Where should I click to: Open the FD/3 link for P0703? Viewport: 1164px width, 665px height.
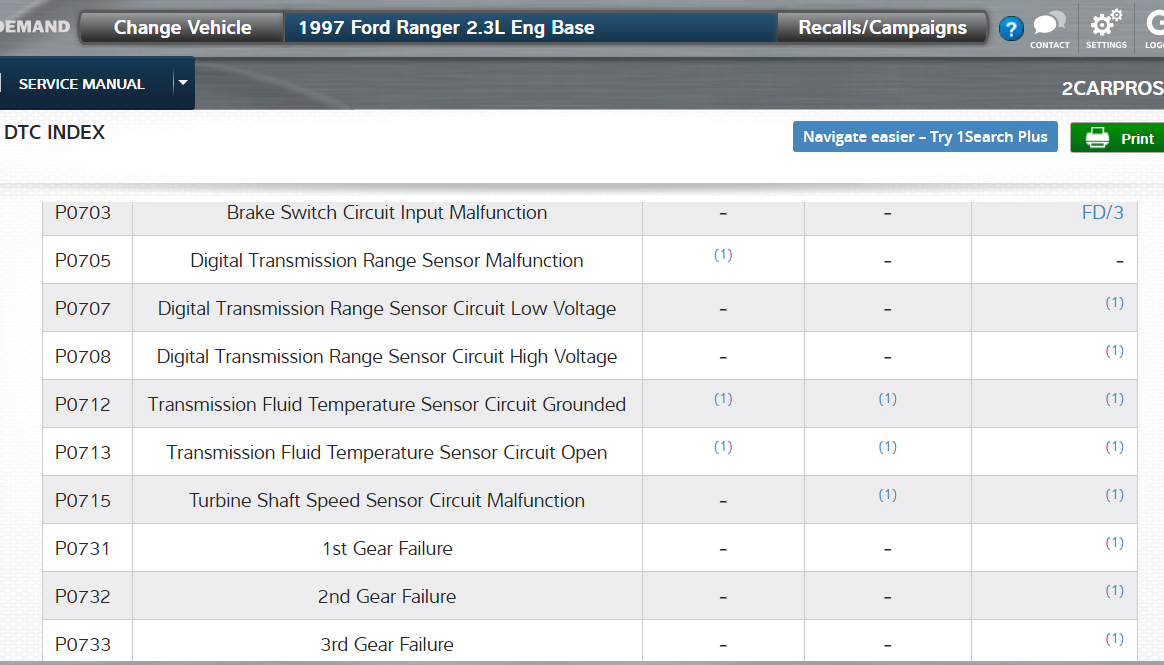pyautogui.click(x=1102, y=213)
